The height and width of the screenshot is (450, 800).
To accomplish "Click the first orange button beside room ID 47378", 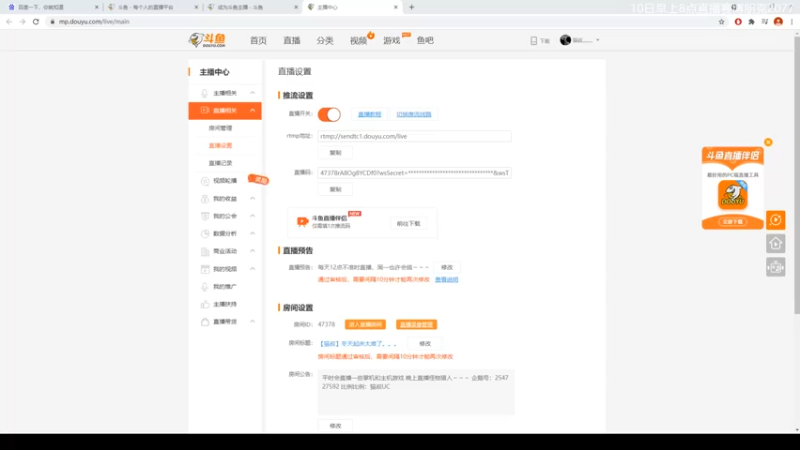I will tap(365, 324).
